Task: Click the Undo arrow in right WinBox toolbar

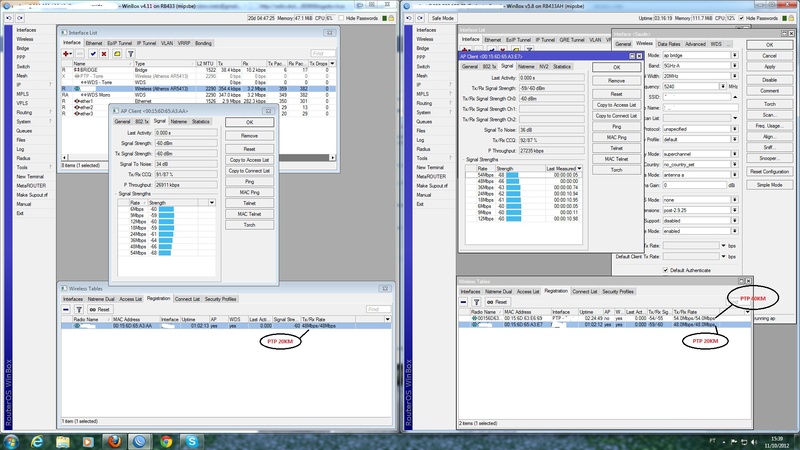Action: tap(409, 18)
